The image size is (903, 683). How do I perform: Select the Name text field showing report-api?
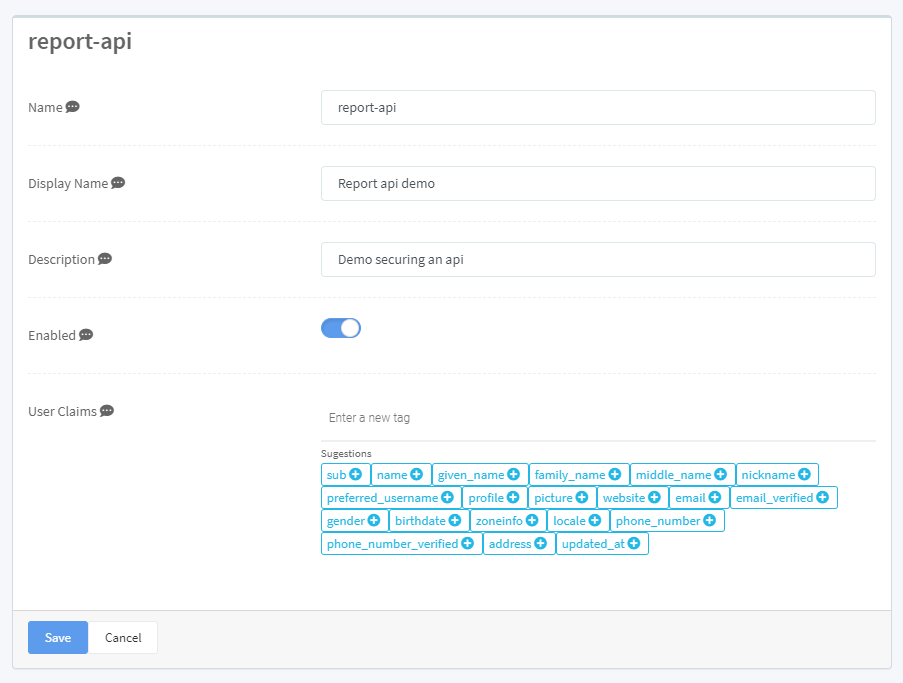597,107
